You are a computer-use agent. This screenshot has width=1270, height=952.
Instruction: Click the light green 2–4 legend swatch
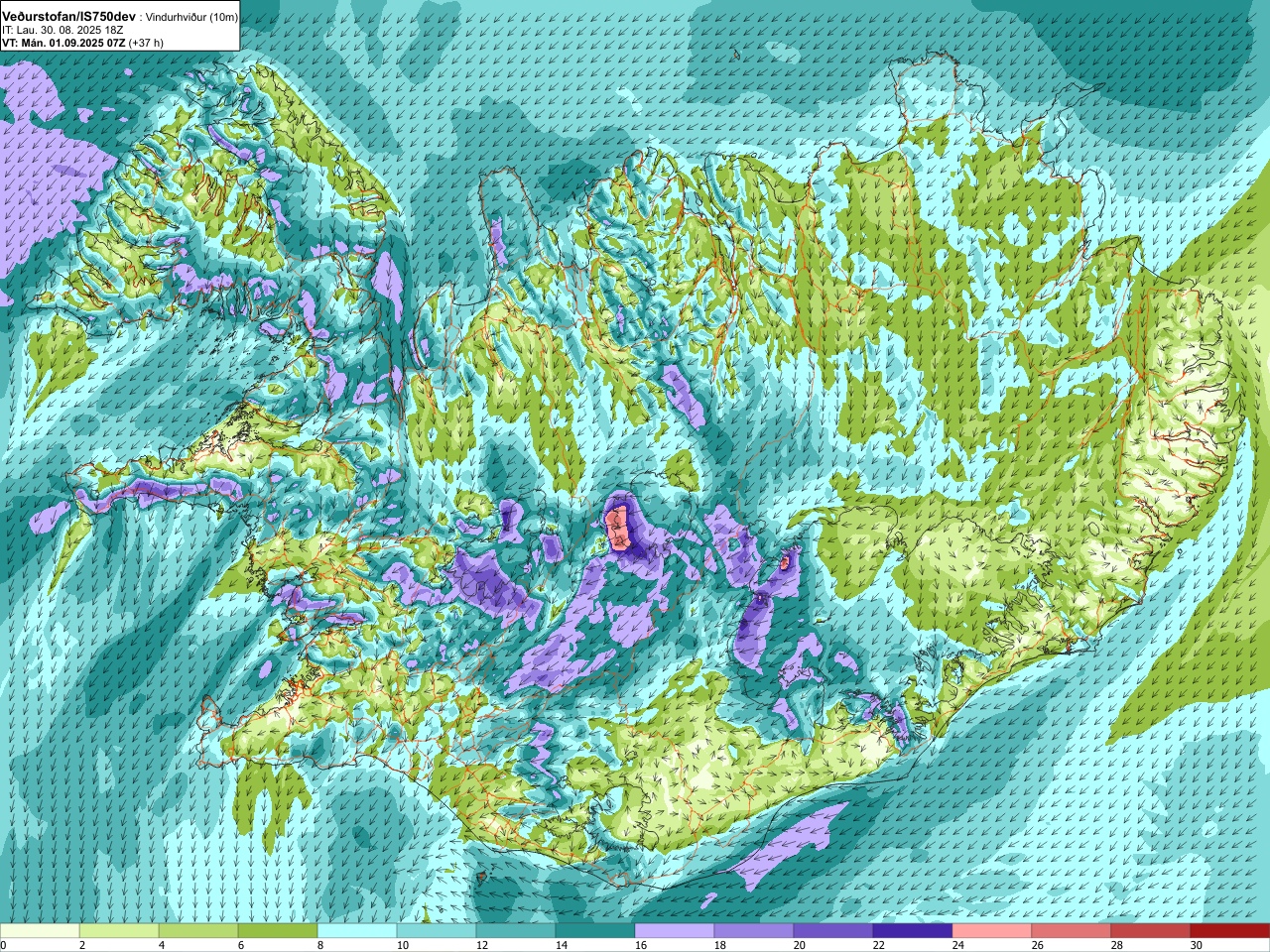coord(119,931)
